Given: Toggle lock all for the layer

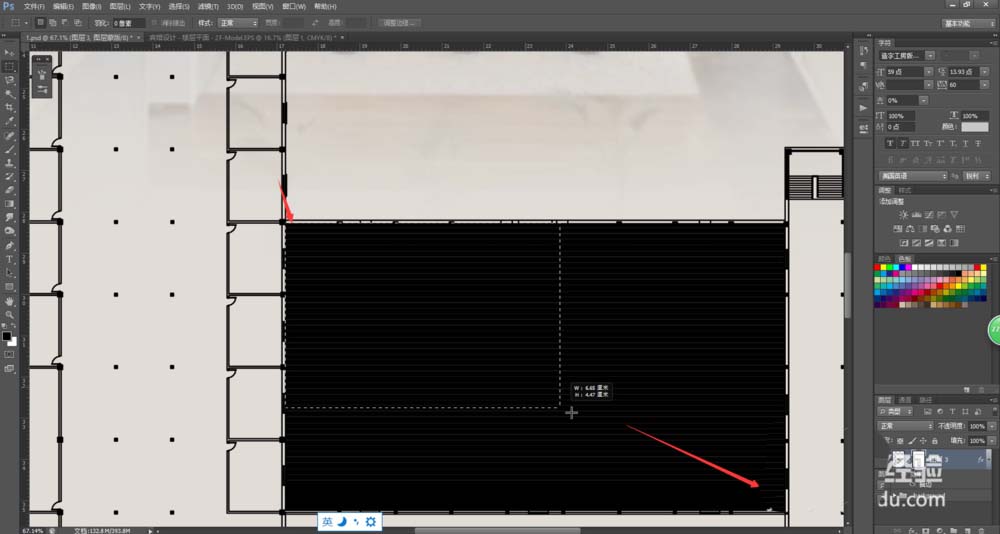Looking at the screenshot, I should pyautogui.click(x=934, y=441).
